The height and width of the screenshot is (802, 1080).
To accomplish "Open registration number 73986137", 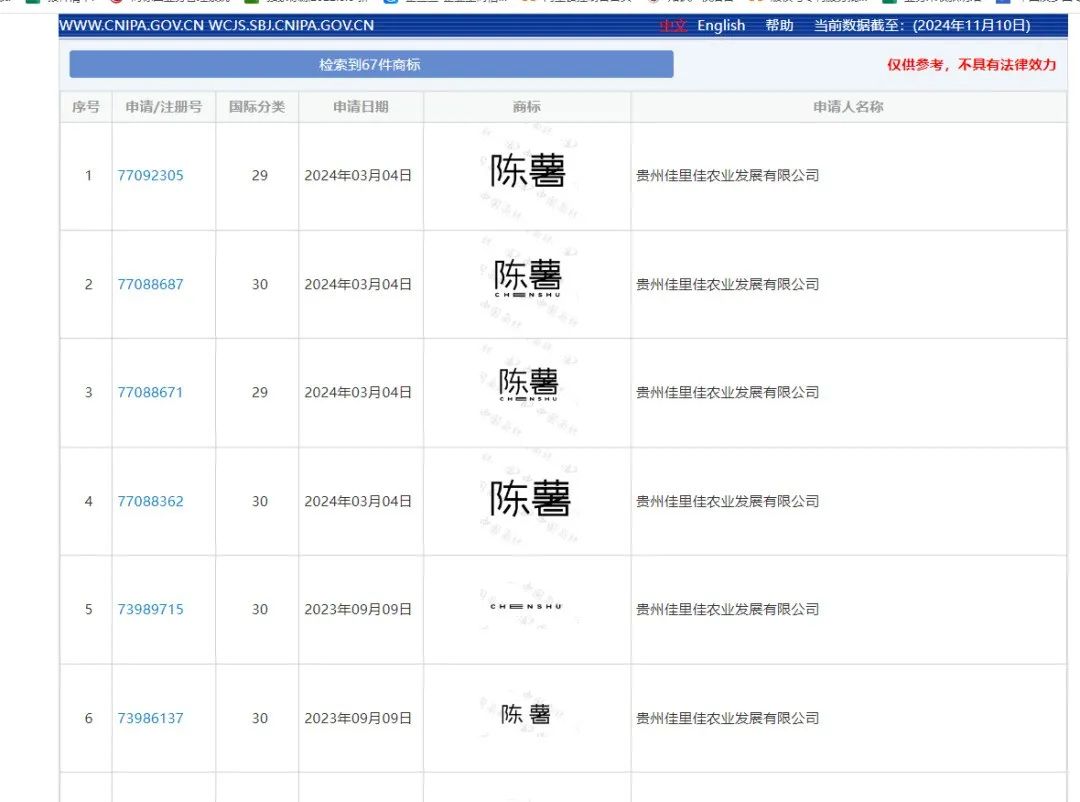I will (x=150, y=718).
